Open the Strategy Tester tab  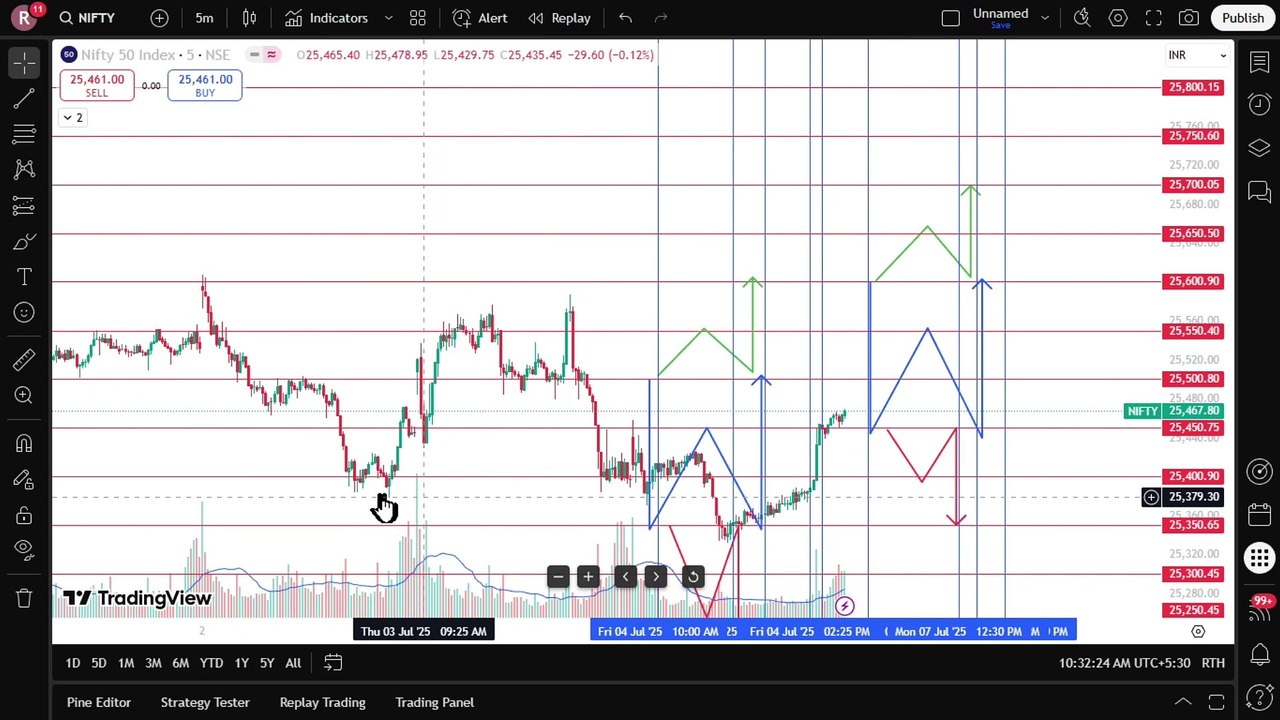205,702
